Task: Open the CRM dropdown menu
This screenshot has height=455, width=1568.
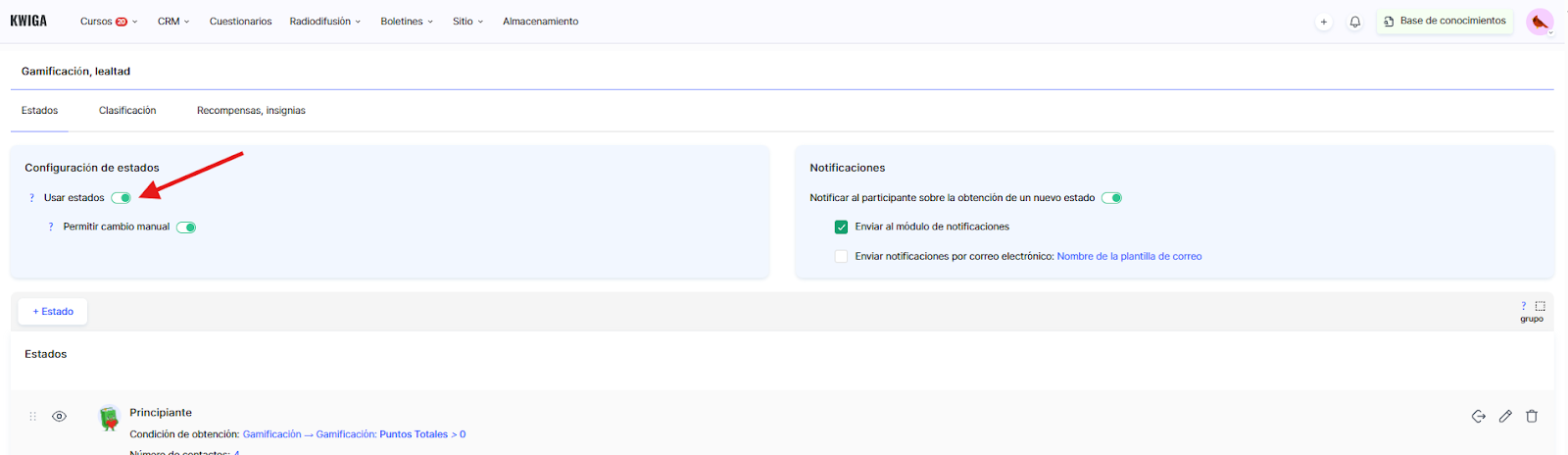Action: (x=173, y=22)
